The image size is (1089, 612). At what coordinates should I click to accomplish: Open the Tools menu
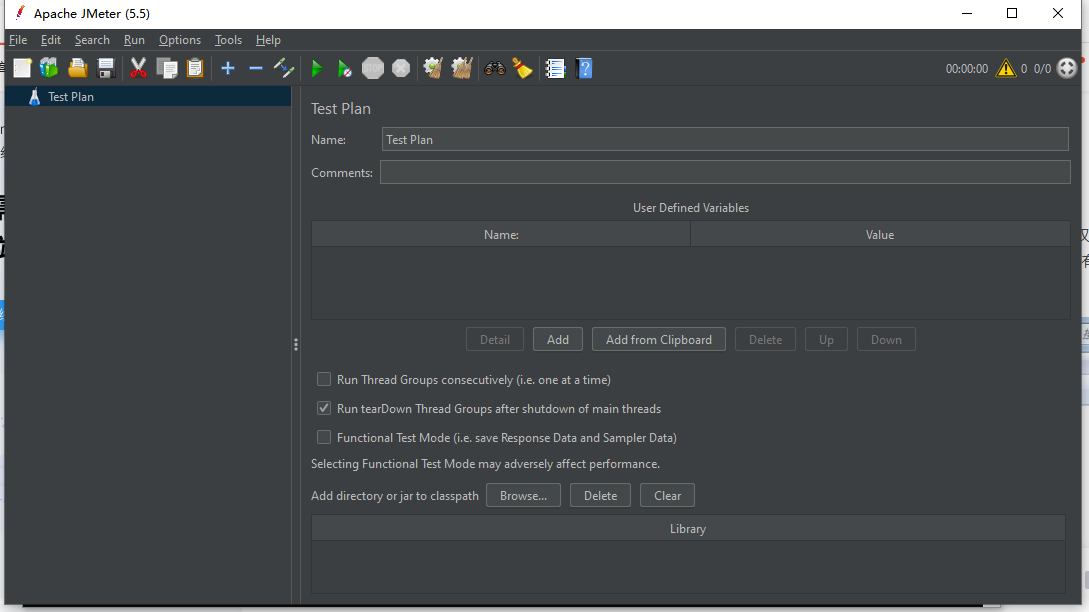tap(228, 40)
